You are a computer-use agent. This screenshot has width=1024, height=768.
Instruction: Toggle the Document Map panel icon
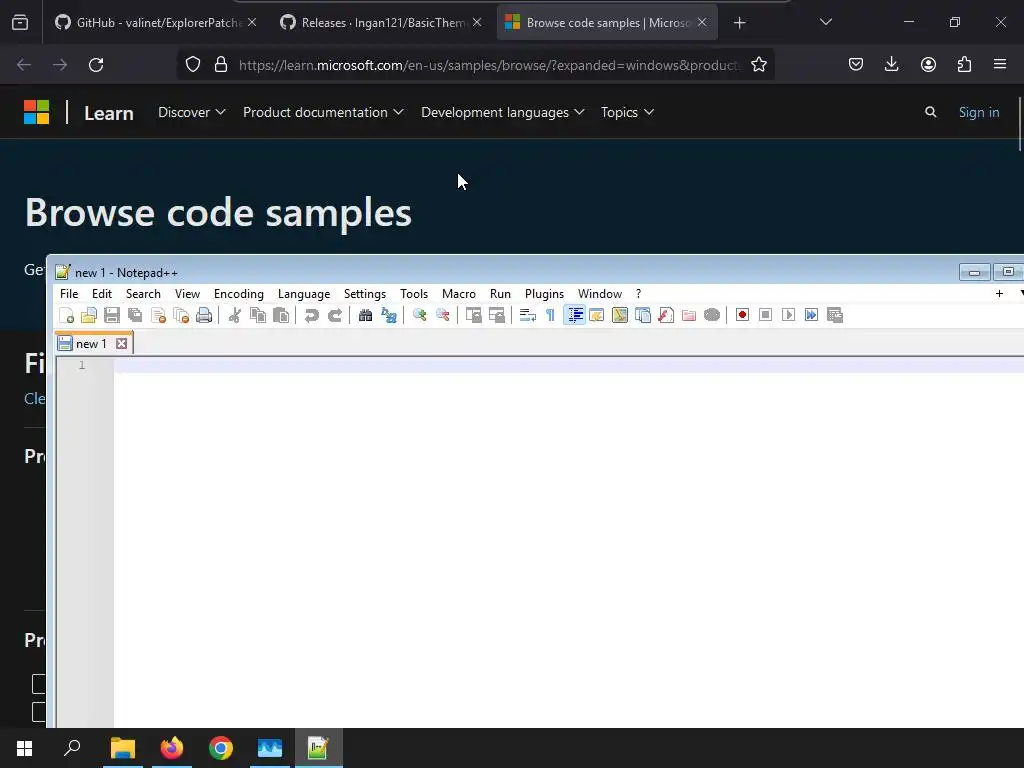click(x=620, y=315)
